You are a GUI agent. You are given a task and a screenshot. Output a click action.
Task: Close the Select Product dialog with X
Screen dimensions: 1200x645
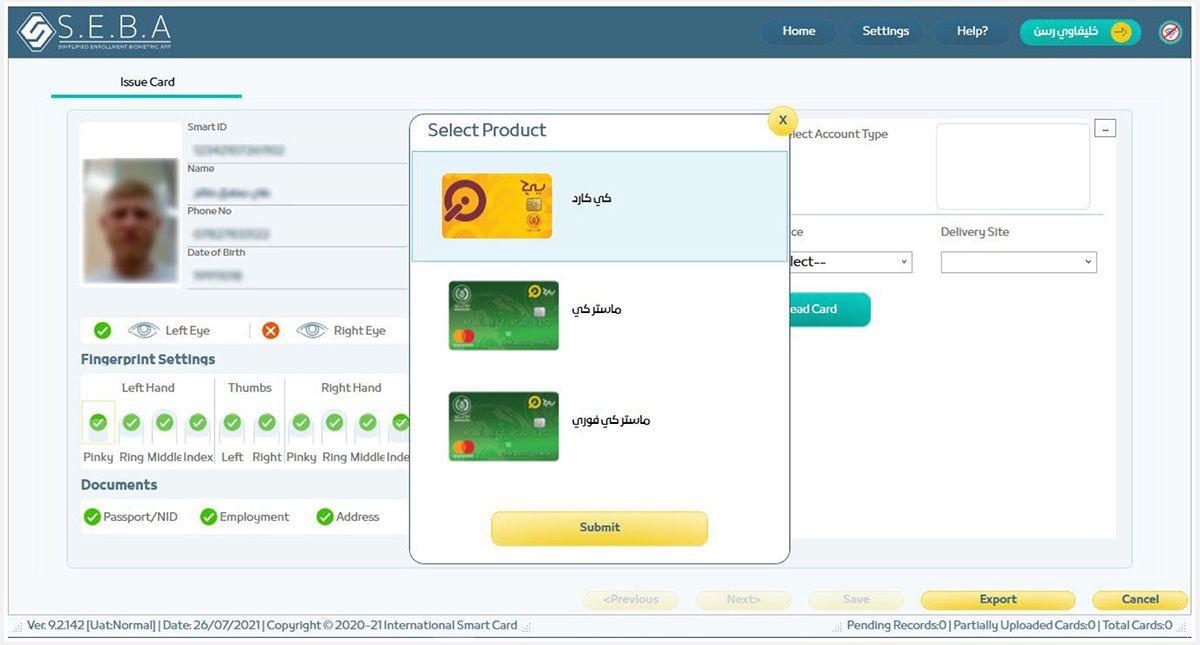point(783,120)
